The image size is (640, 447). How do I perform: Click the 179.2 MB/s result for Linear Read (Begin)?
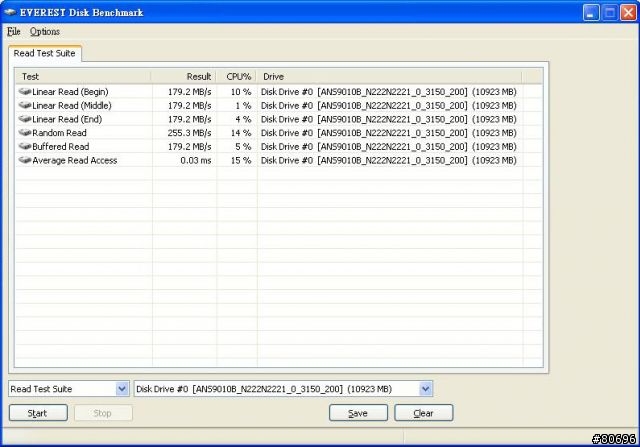click(x=190, y=92)
